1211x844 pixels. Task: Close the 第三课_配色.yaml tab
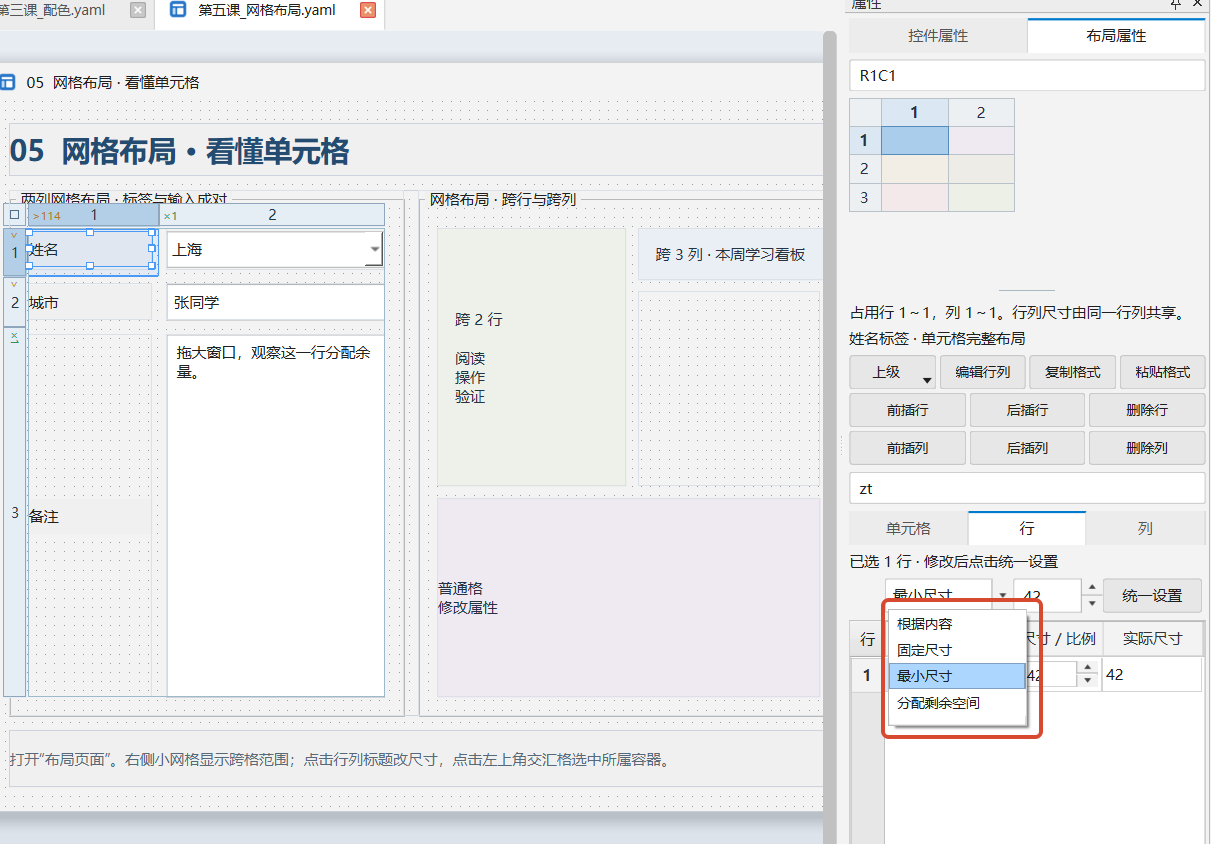coord(138,11)
